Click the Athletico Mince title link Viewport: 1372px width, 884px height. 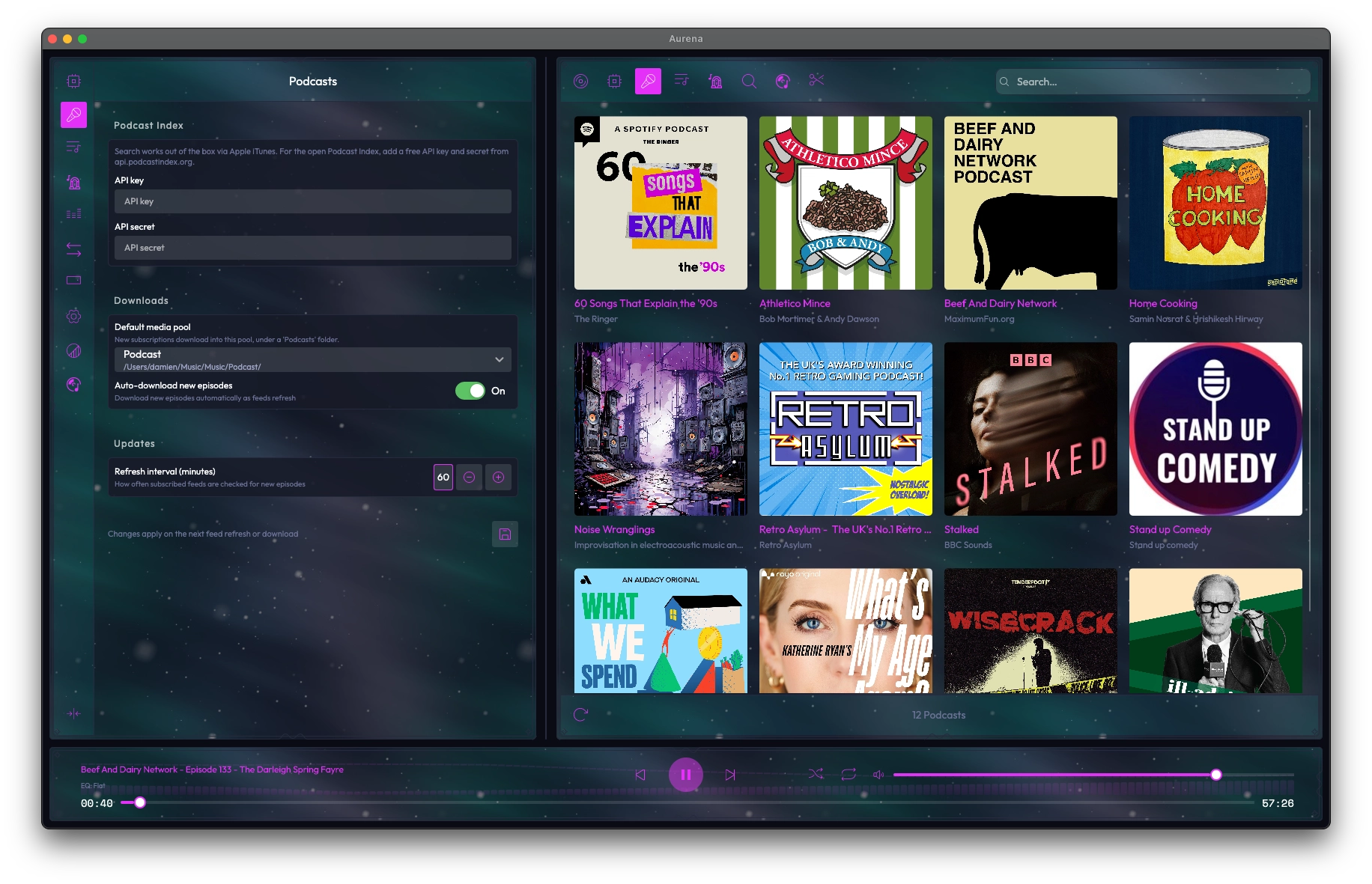pyautogui.click(x=795, y=303)
